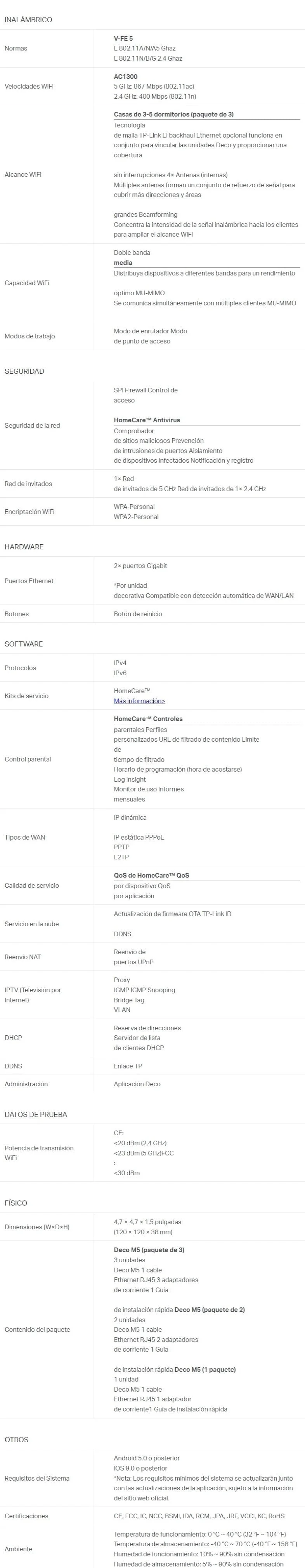305x1568 pixels.
Task: Select the Tipos de WAN row label
Action: [x=25, y=837]
